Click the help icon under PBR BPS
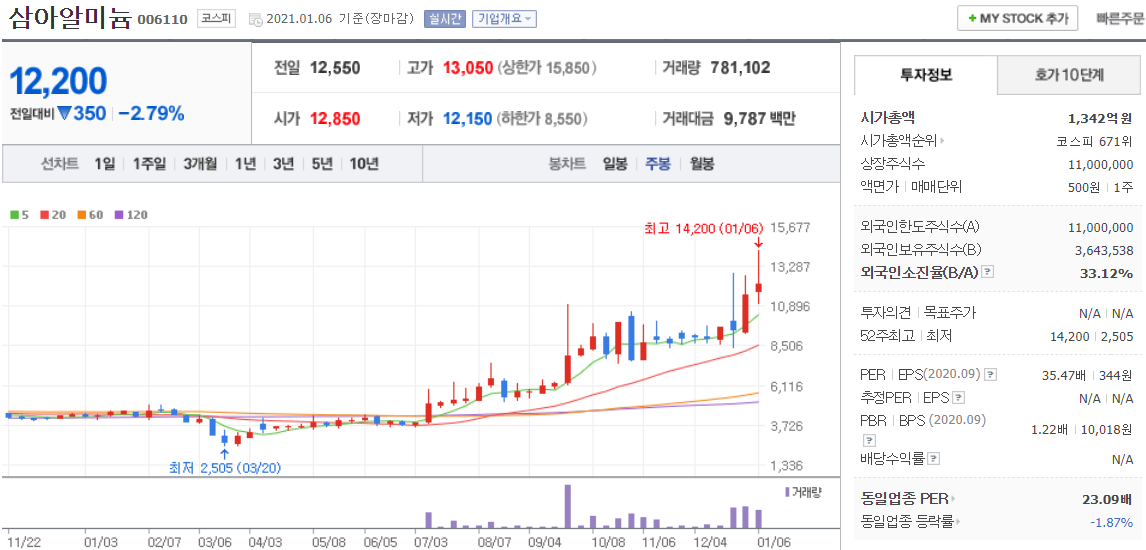The image size is (1146, 550). tap(869, 440)
